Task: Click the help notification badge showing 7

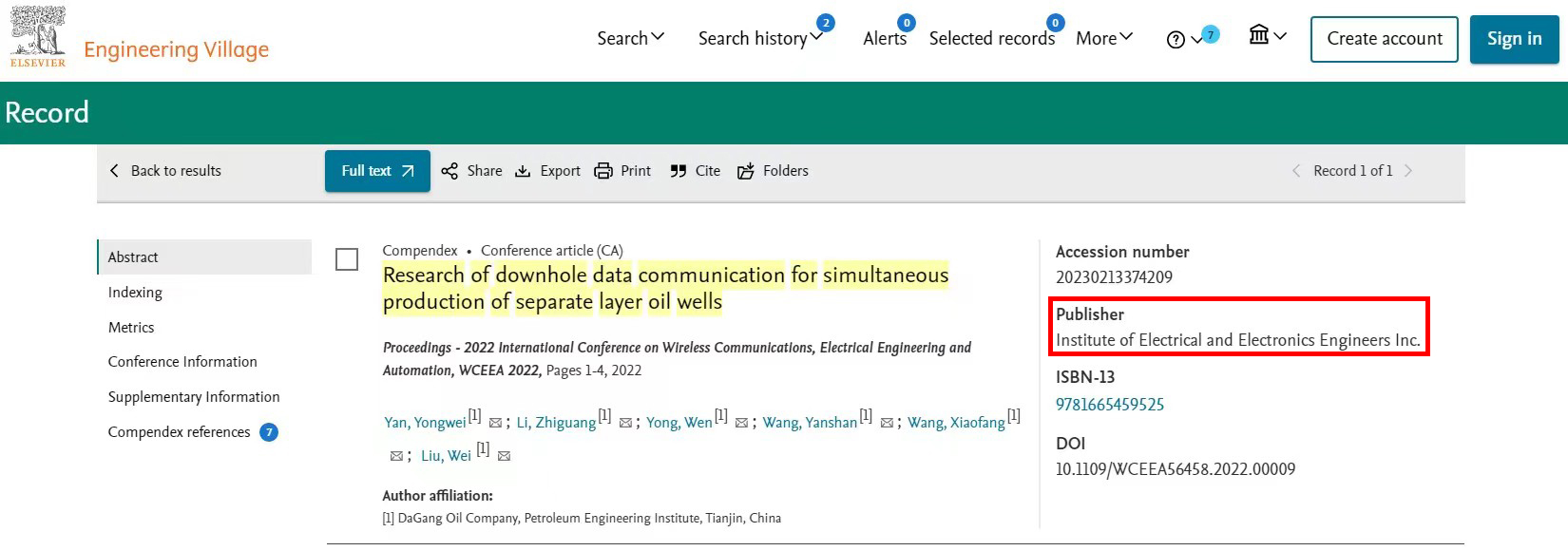Action: pyautogui.click(x=1211, y=34)
